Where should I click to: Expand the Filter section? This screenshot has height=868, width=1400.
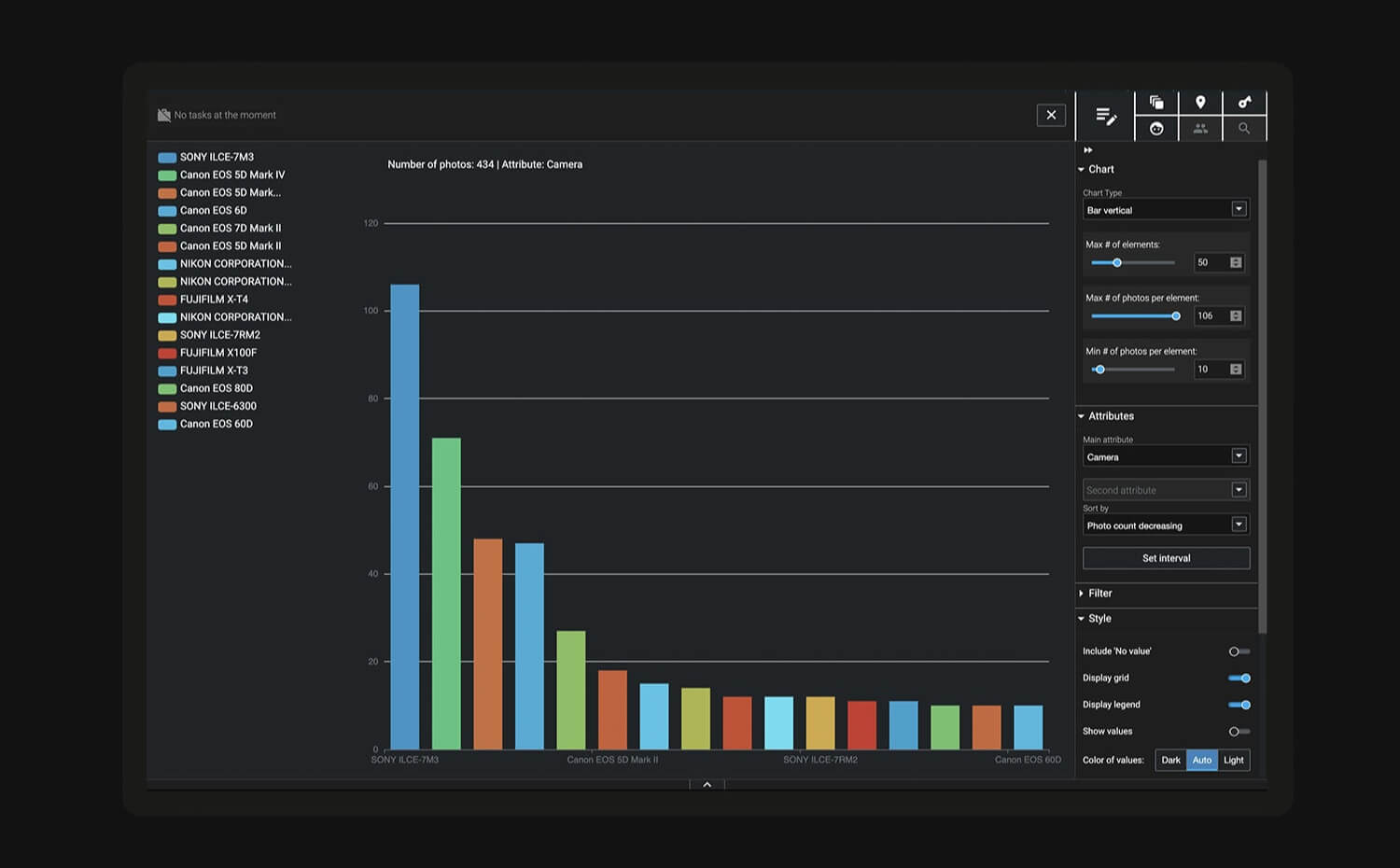click(x=1082, y=594)
